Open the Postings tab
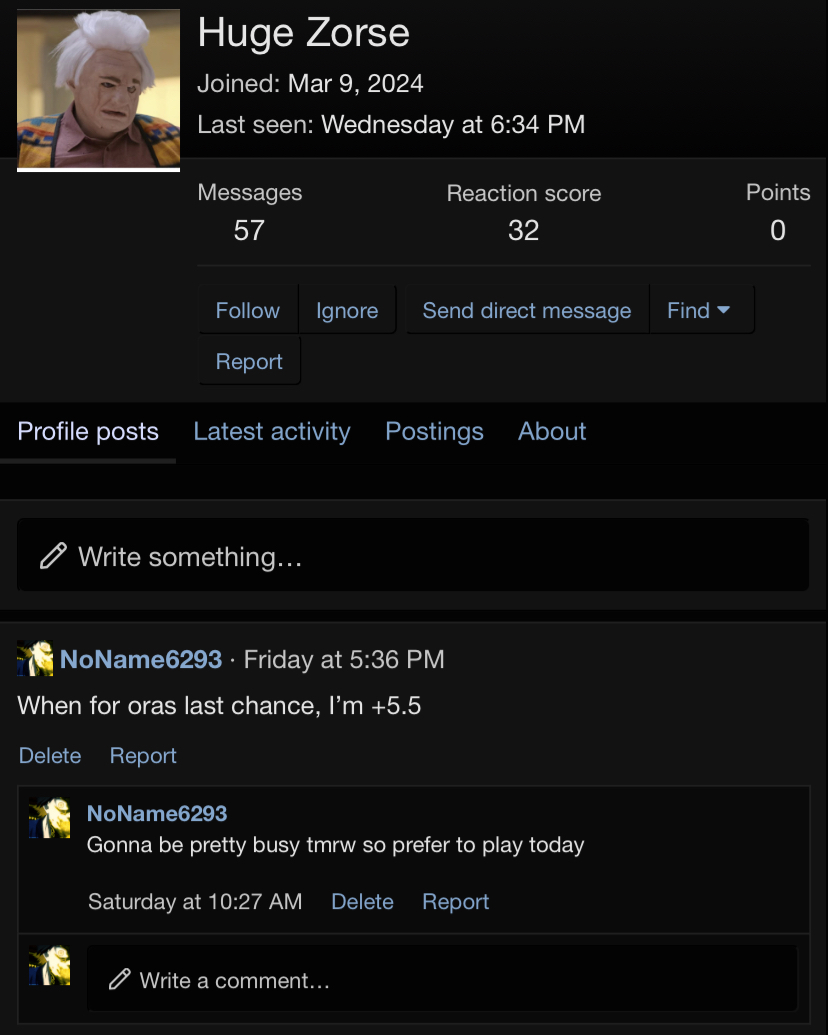828x1035 pixels. click(x=434, y=432)
